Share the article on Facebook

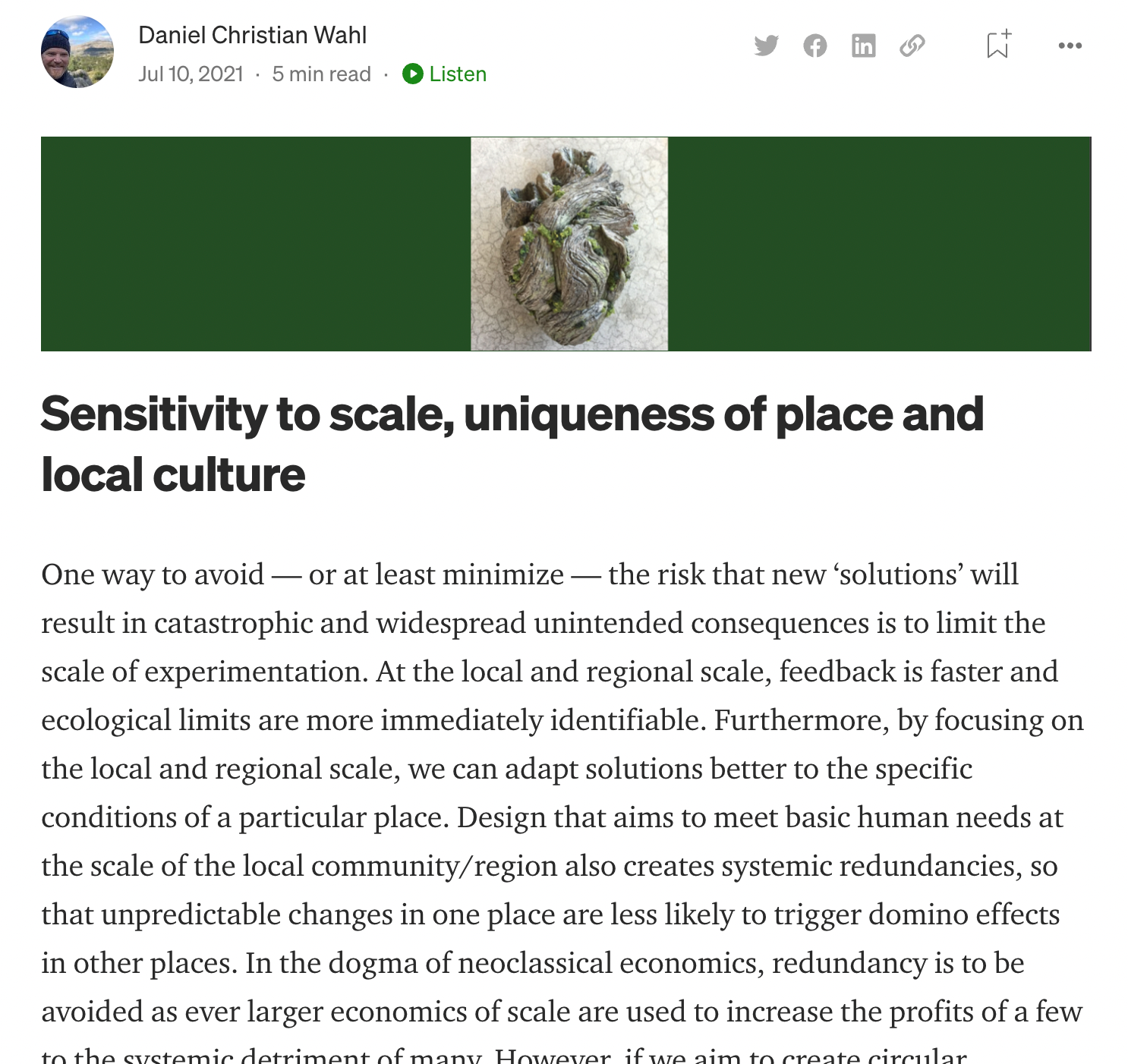tap(814, 46)
